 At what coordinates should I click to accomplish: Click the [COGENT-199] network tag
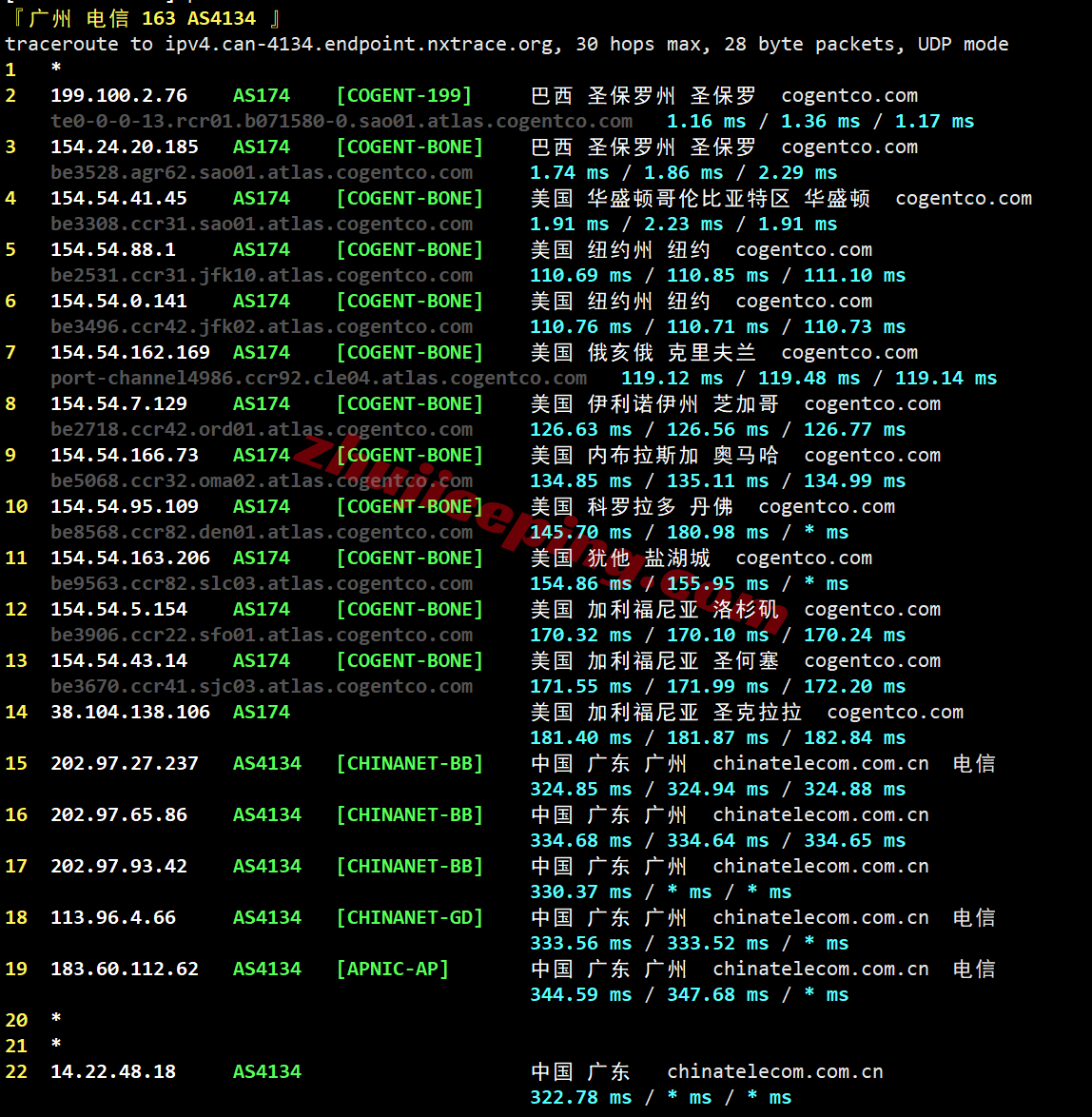(403, 95)
